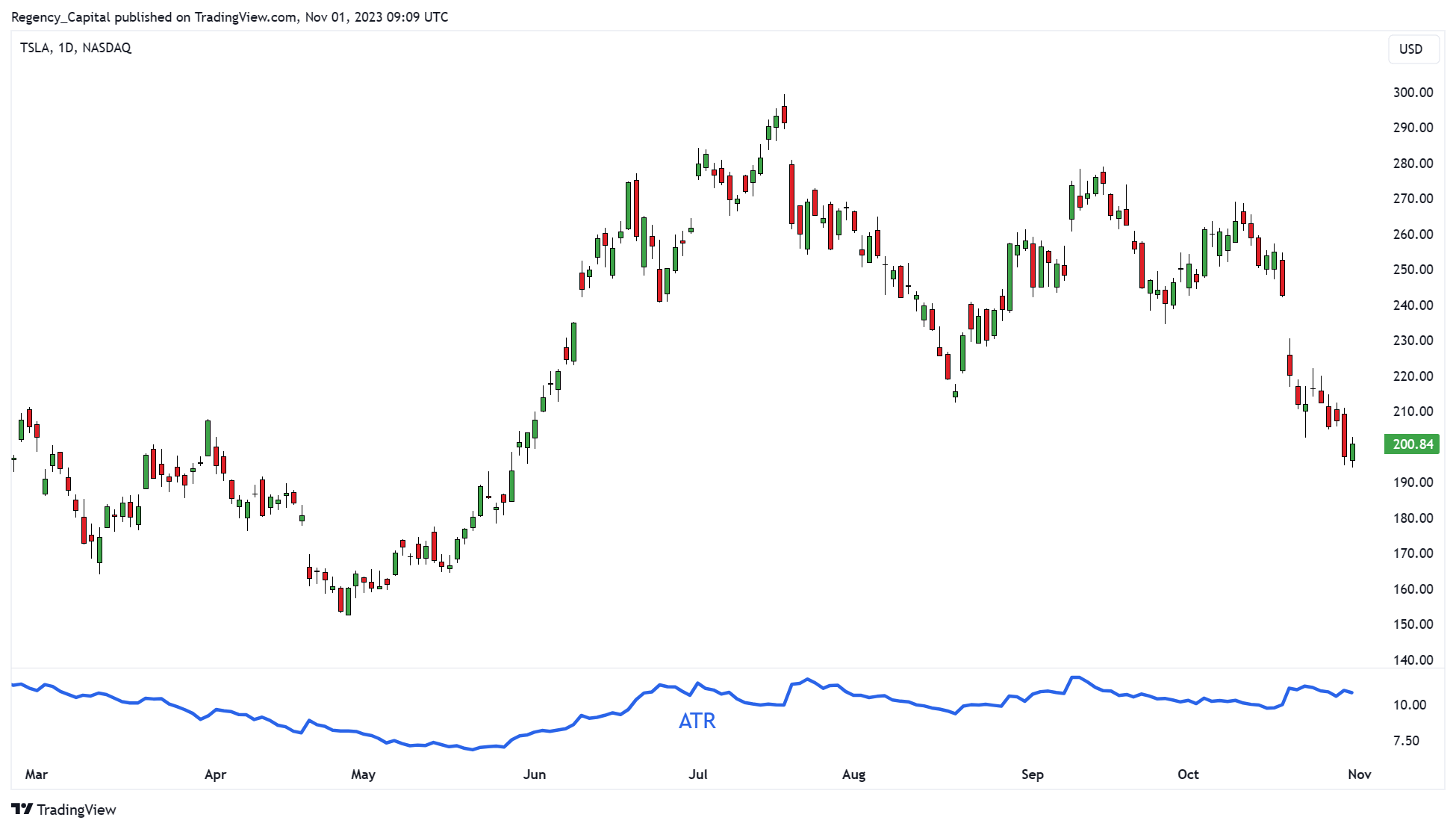Click the blue ATR indicator label

tap(697, 721)
